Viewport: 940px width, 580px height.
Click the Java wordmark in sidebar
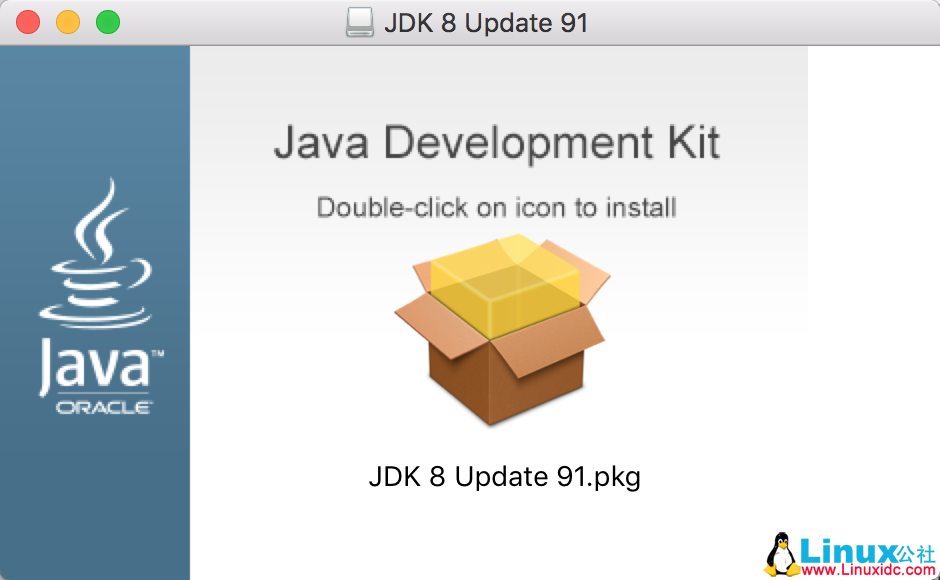[94, 366]
